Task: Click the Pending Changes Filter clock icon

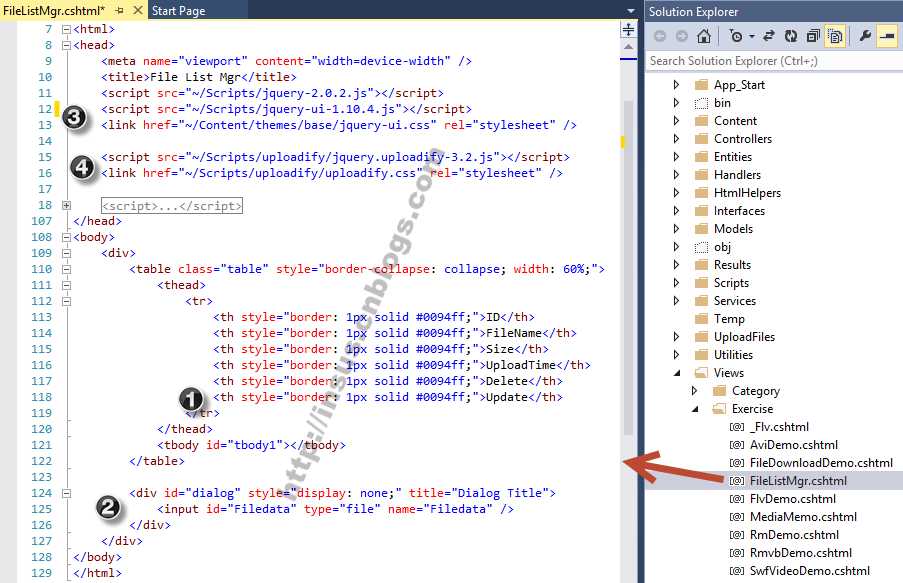Action: pyautogui.click(x=735, y=36)
